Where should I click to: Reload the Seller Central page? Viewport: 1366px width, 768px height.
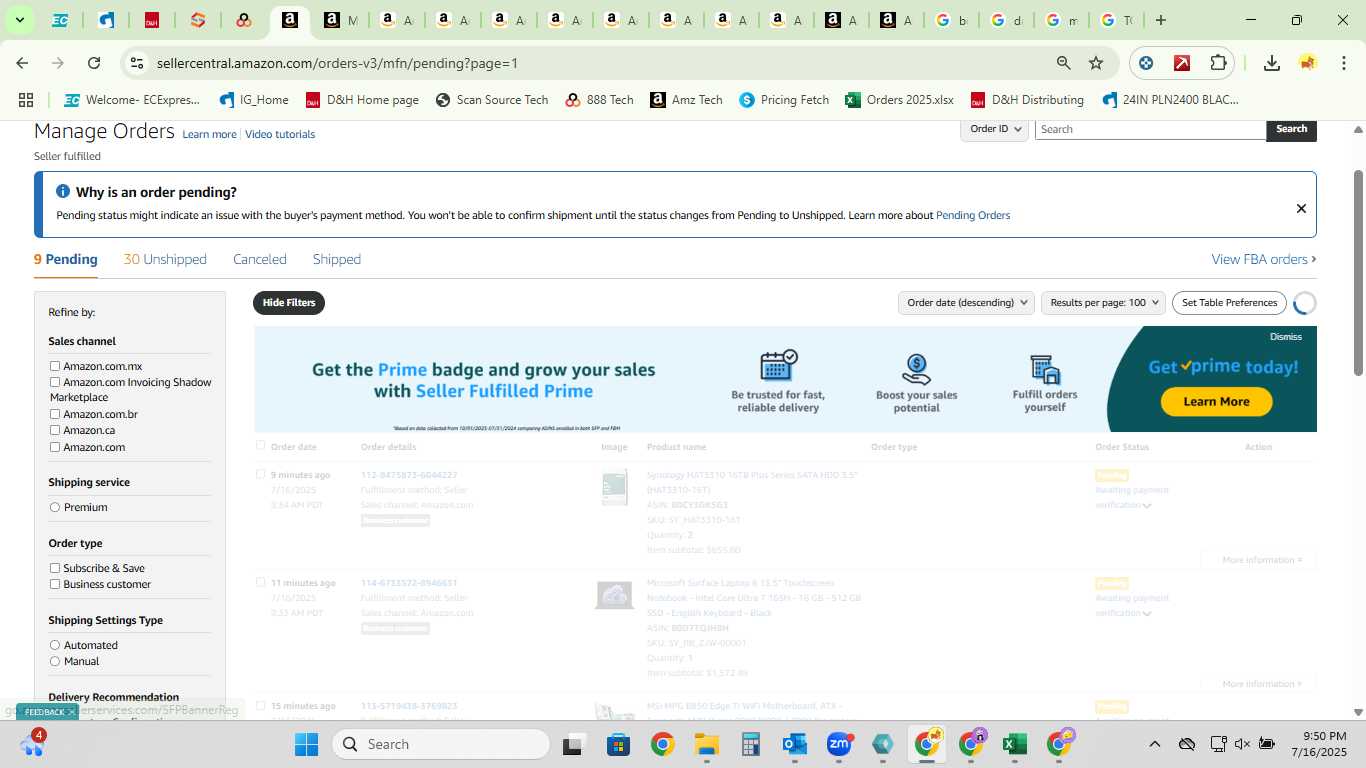94,63
